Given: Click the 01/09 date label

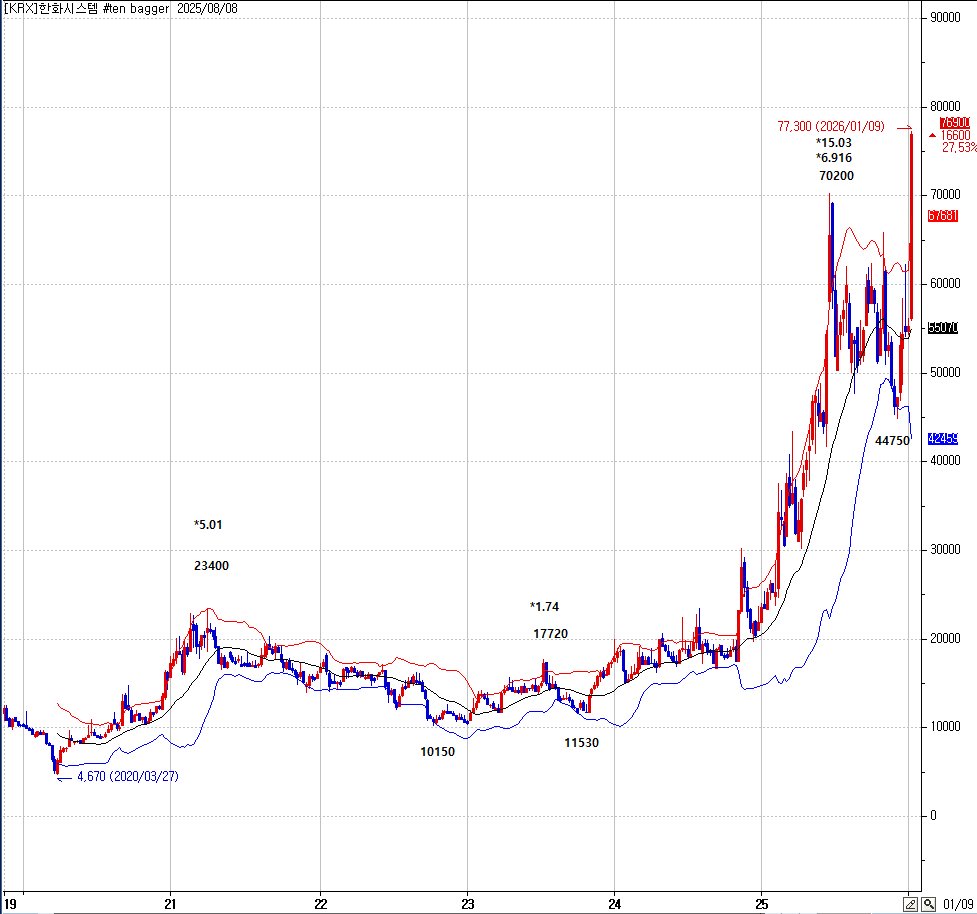Looking at the screenshot, I should pyautogui.click(x=957, y=904).
